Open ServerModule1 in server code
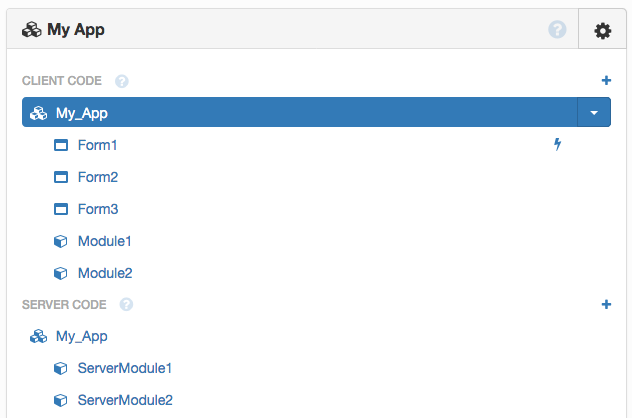This screenshot has height=418, width=632. pyautogui.click(x=125, y=368)
